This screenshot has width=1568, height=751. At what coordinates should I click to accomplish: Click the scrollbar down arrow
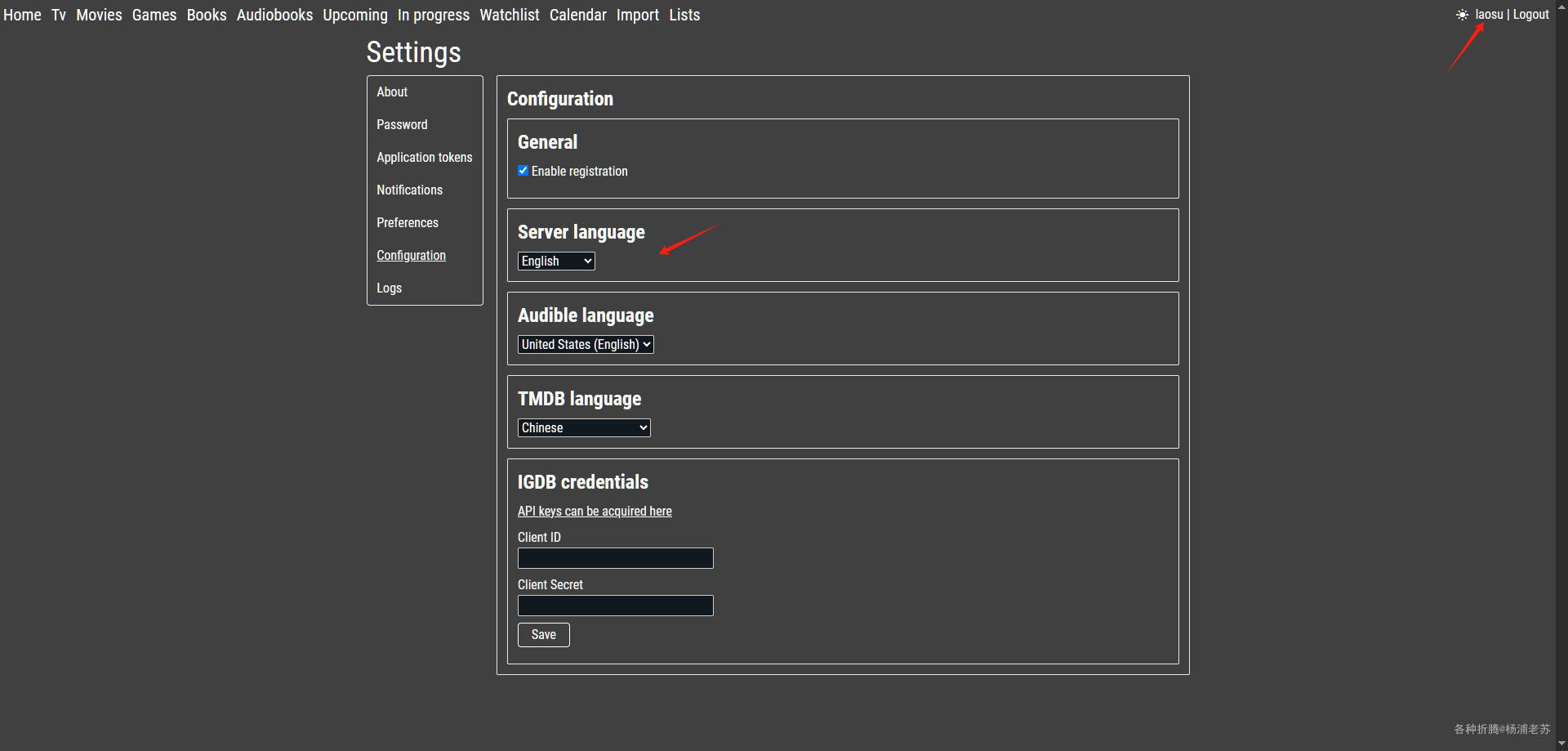click(x=1561, y=744)
